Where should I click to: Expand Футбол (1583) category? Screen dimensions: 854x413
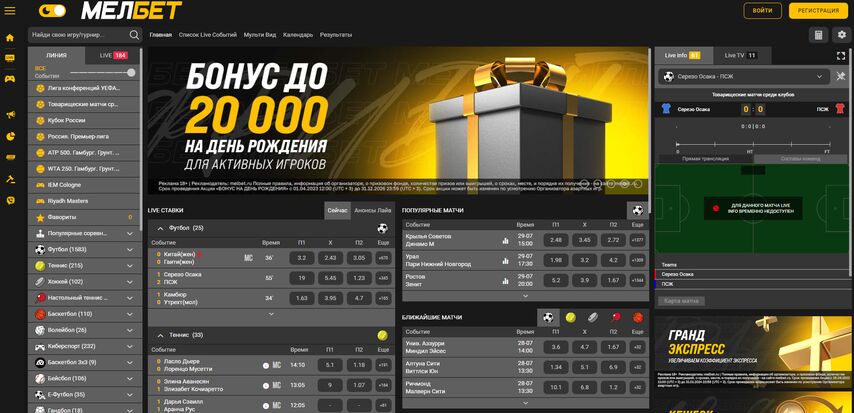click(x=84, y=250)
